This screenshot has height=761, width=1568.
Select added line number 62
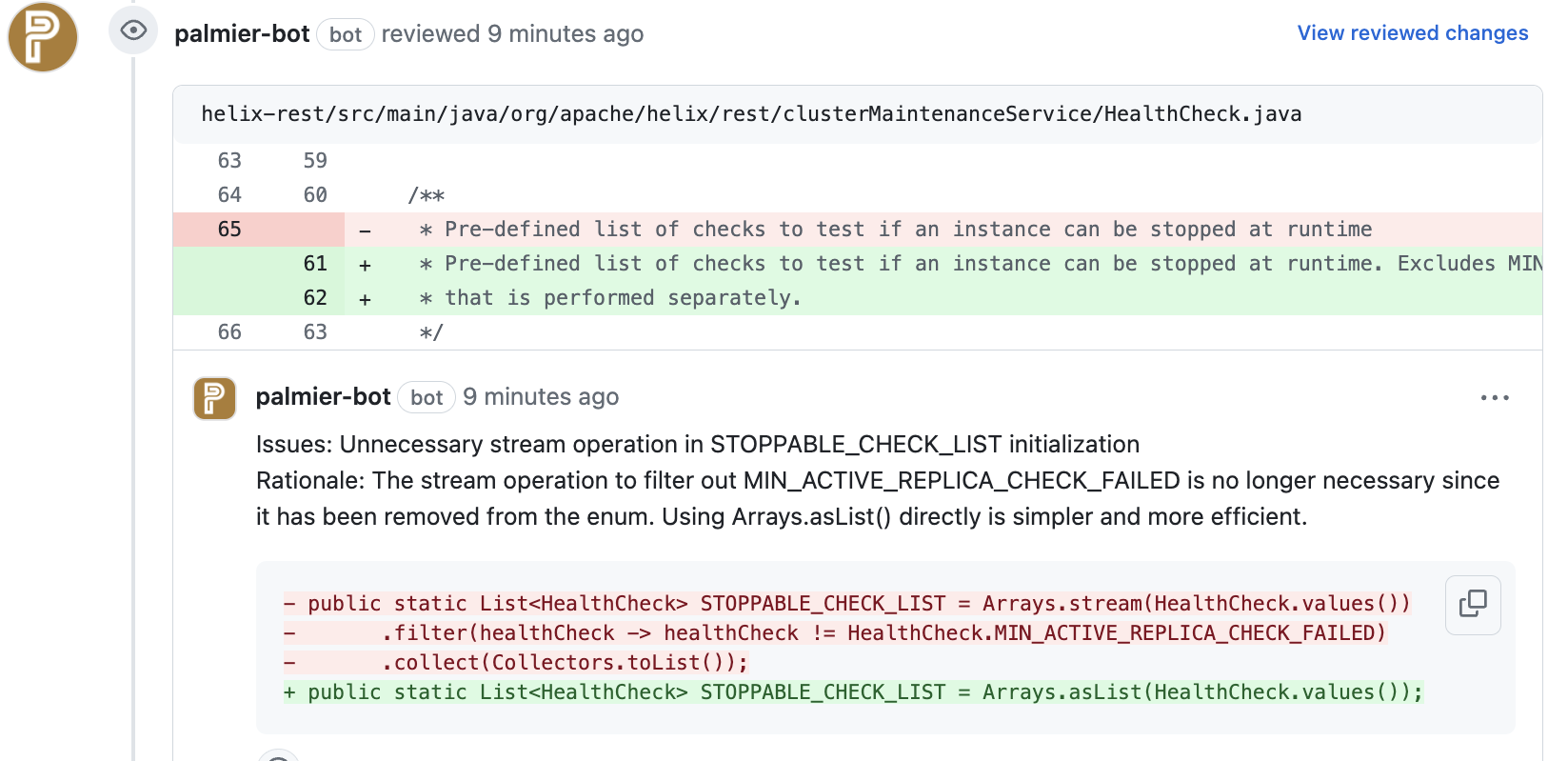315,298
